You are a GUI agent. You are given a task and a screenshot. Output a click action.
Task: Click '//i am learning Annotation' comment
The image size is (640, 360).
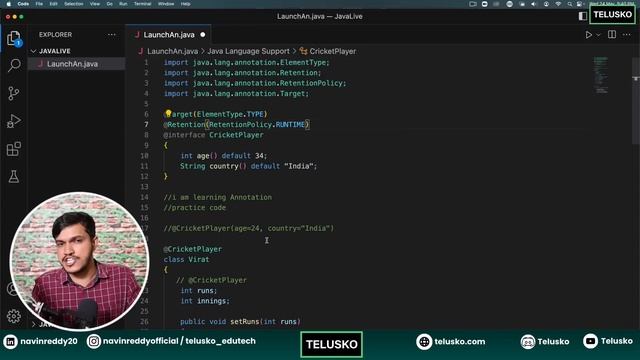click(218, 197)
